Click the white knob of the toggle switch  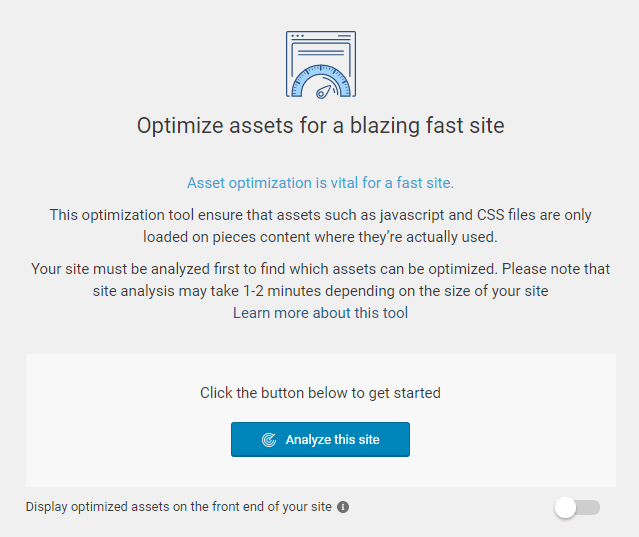pyautogui.click(x=566, y=508)
